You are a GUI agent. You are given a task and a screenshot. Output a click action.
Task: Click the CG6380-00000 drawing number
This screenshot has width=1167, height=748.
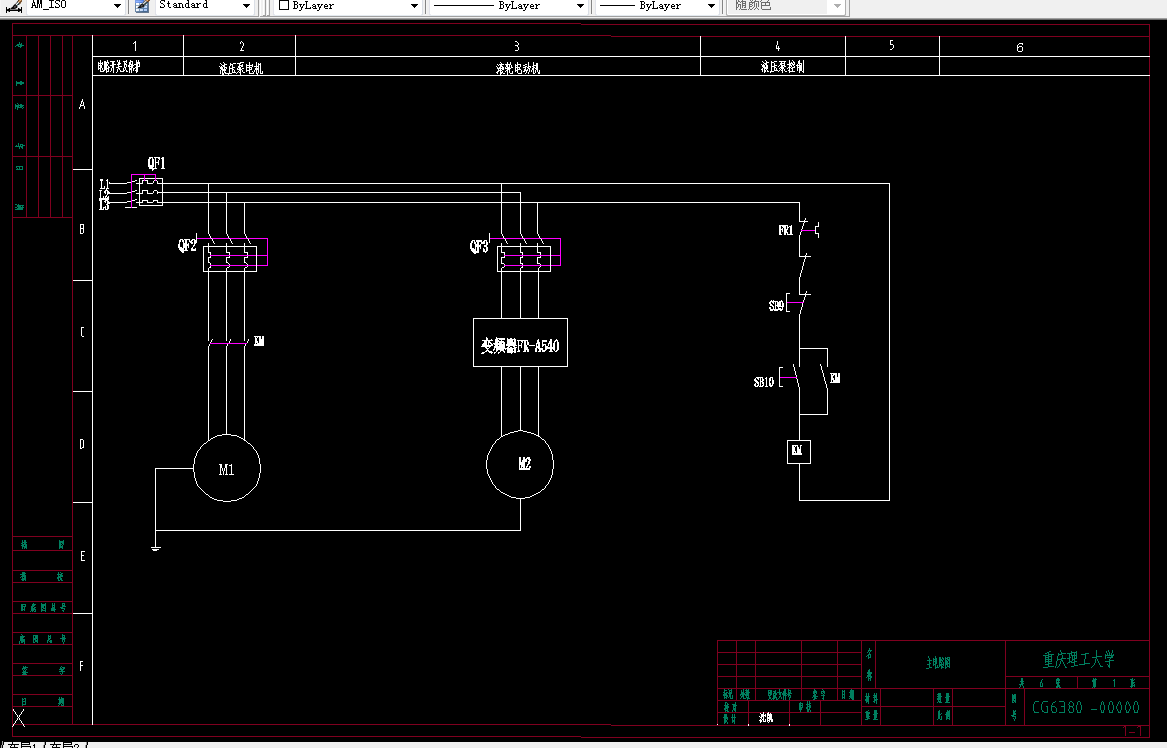coord(1086,707)
